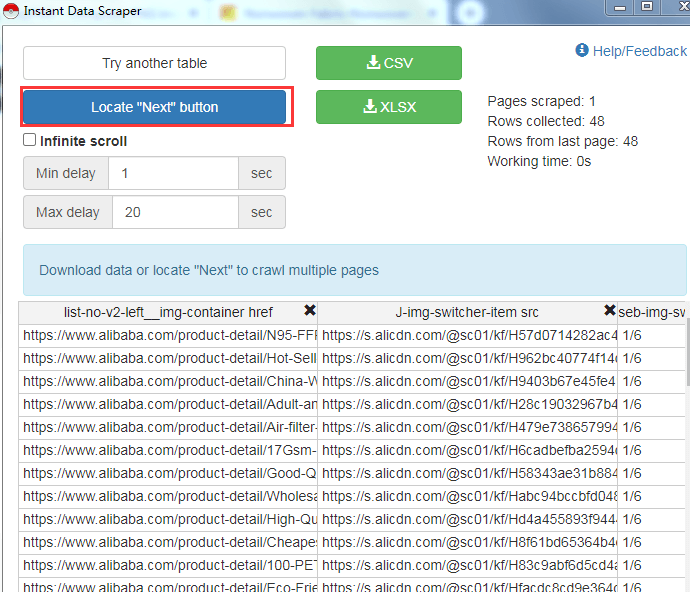
Task: Select the product-detail/N95-FFP link cell
Action: click(x=168, y=335)
